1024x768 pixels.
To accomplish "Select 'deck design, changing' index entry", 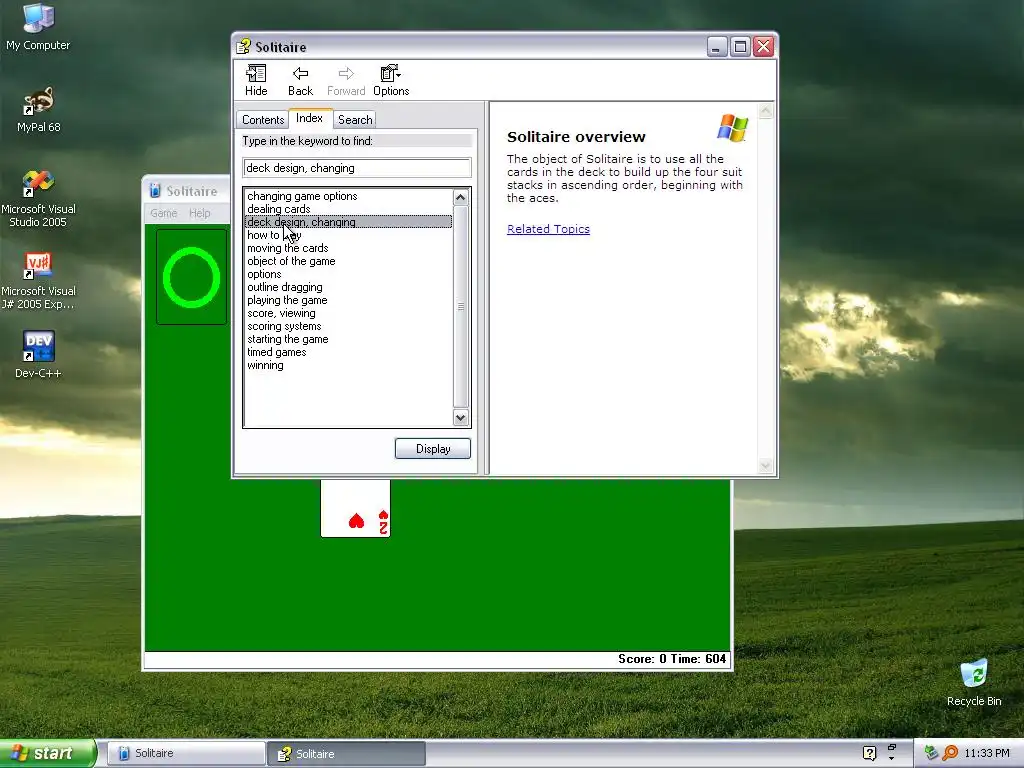I will tap(348, 222).
